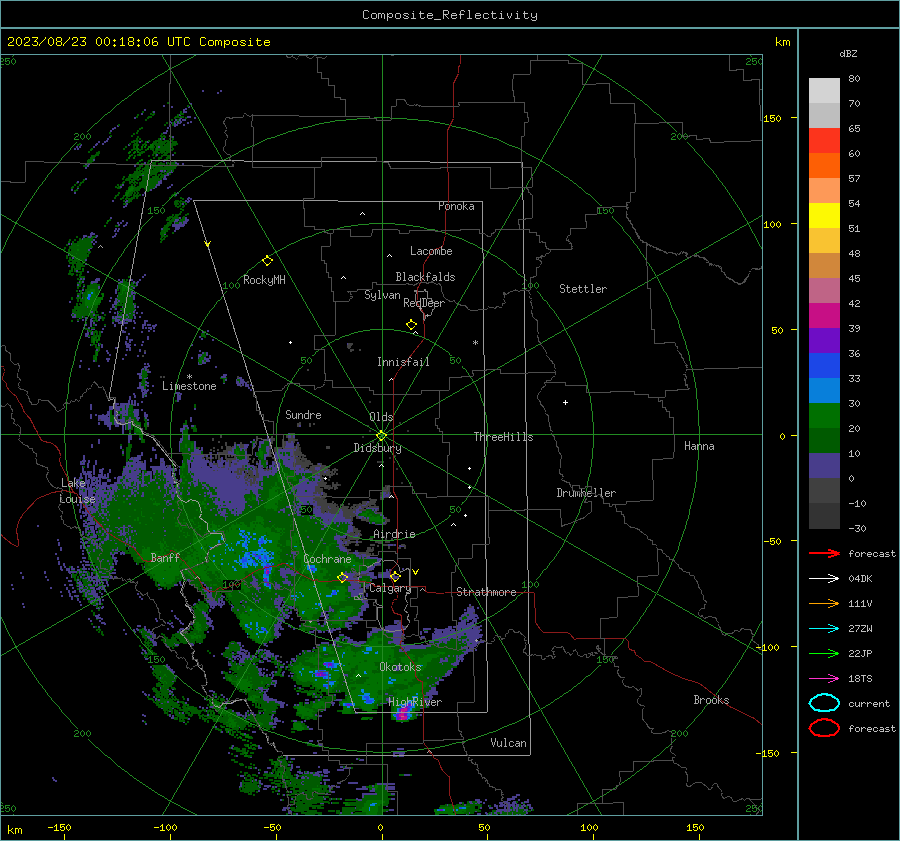This screenshot has height=841, width=900.
Task: Select the yellow diamond marker above RockyMH
Action: pos(267,261)
